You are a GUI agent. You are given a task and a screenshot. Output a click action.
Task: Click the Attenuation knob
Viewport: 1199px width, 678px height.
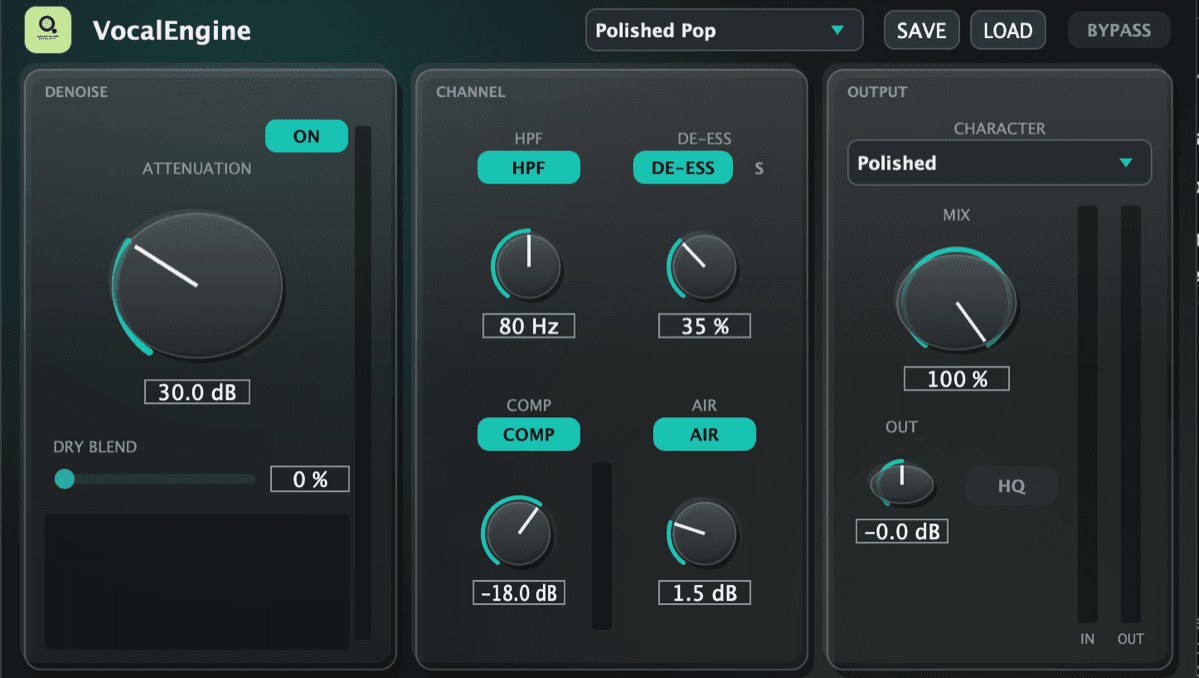(x=197, y=284)
